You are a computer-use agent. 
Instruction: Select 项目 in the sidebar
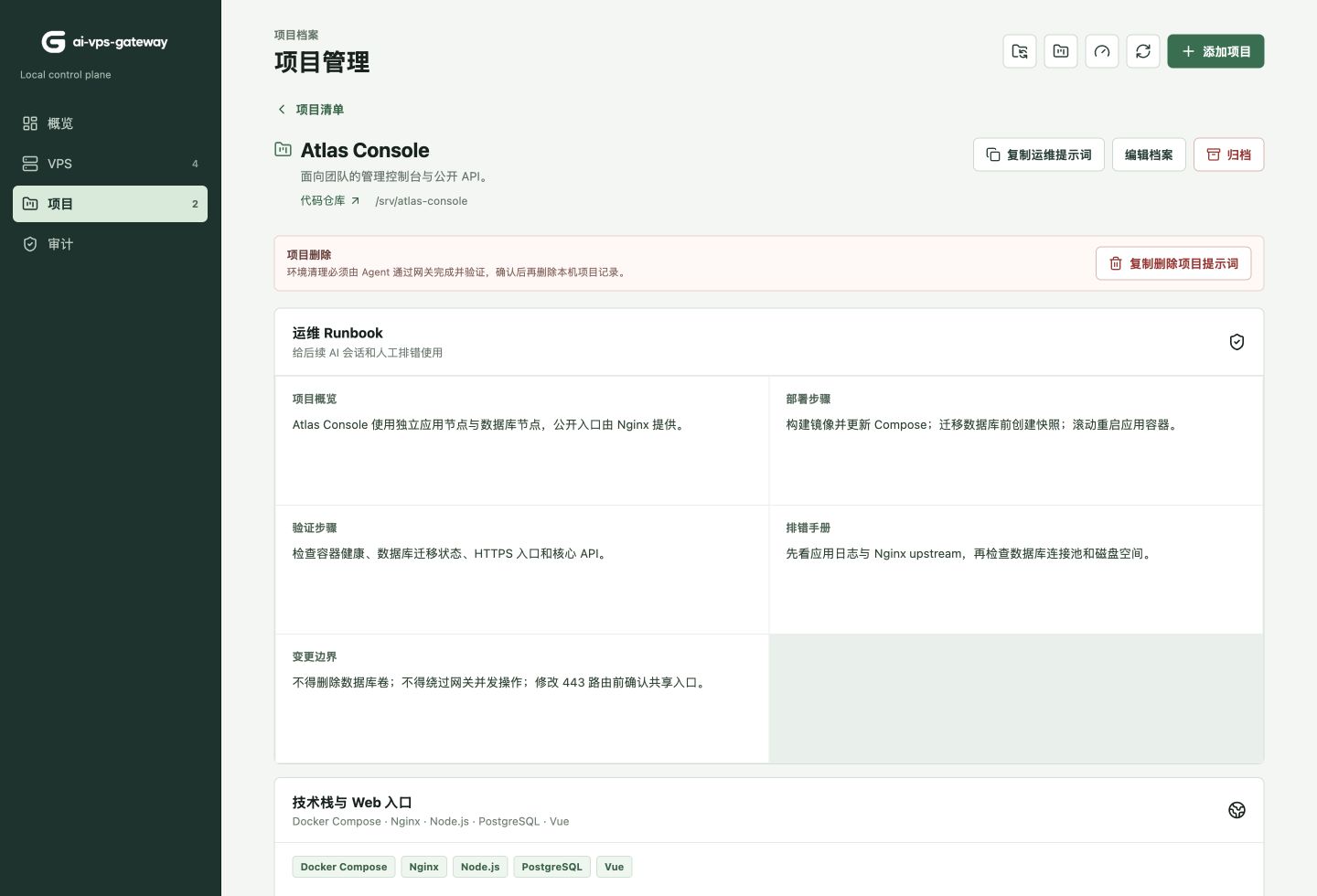tap(110, 204)
